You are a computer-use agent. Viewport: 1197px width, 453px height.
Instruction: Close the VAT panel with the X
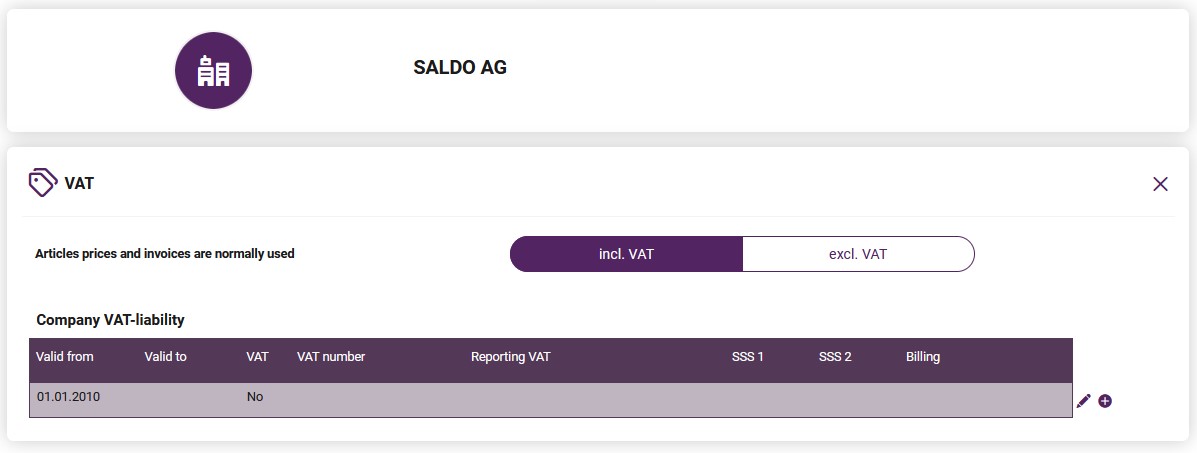click(x=1160, y=183)
